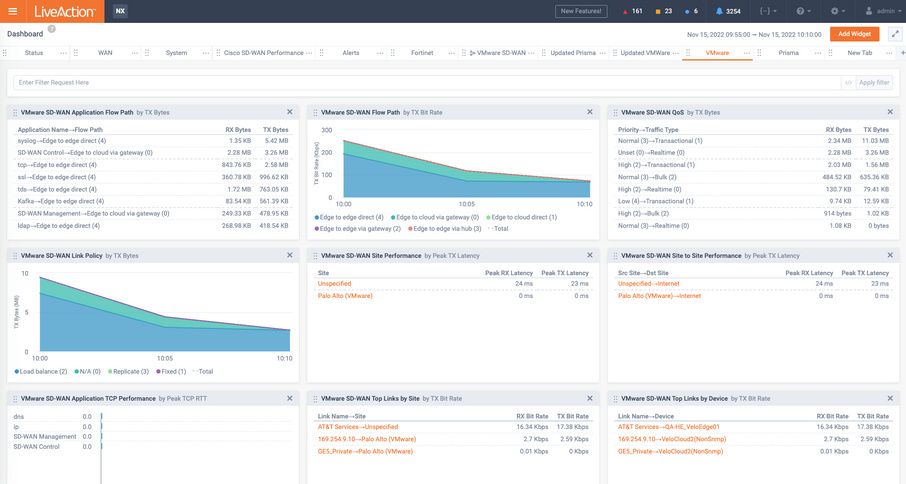Open the API braces dropdown
This screenshot has height=484, width=906.
coord(768,11)
